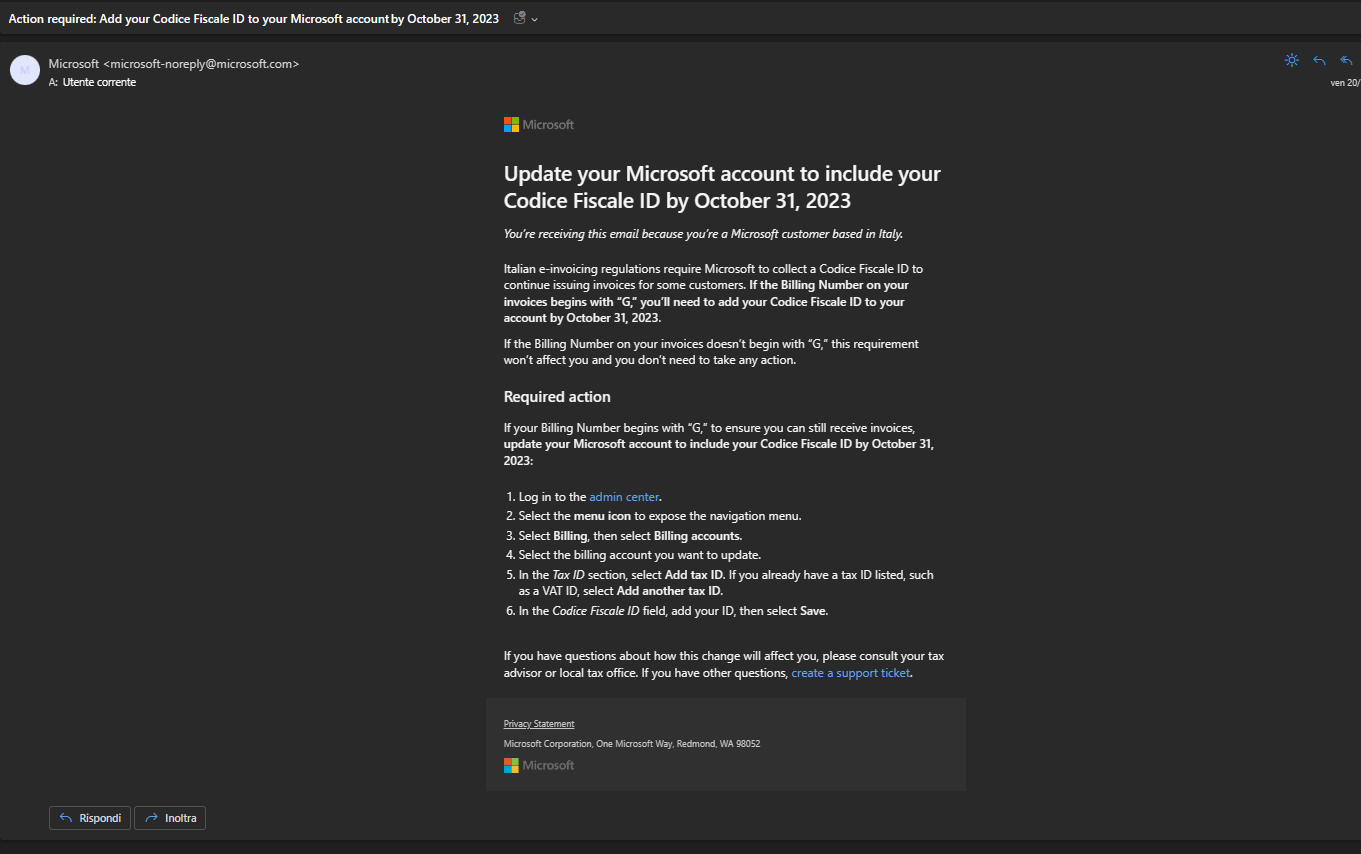
Task: Click the Microsoft logo at top of email body
Action: coord(539,125)
